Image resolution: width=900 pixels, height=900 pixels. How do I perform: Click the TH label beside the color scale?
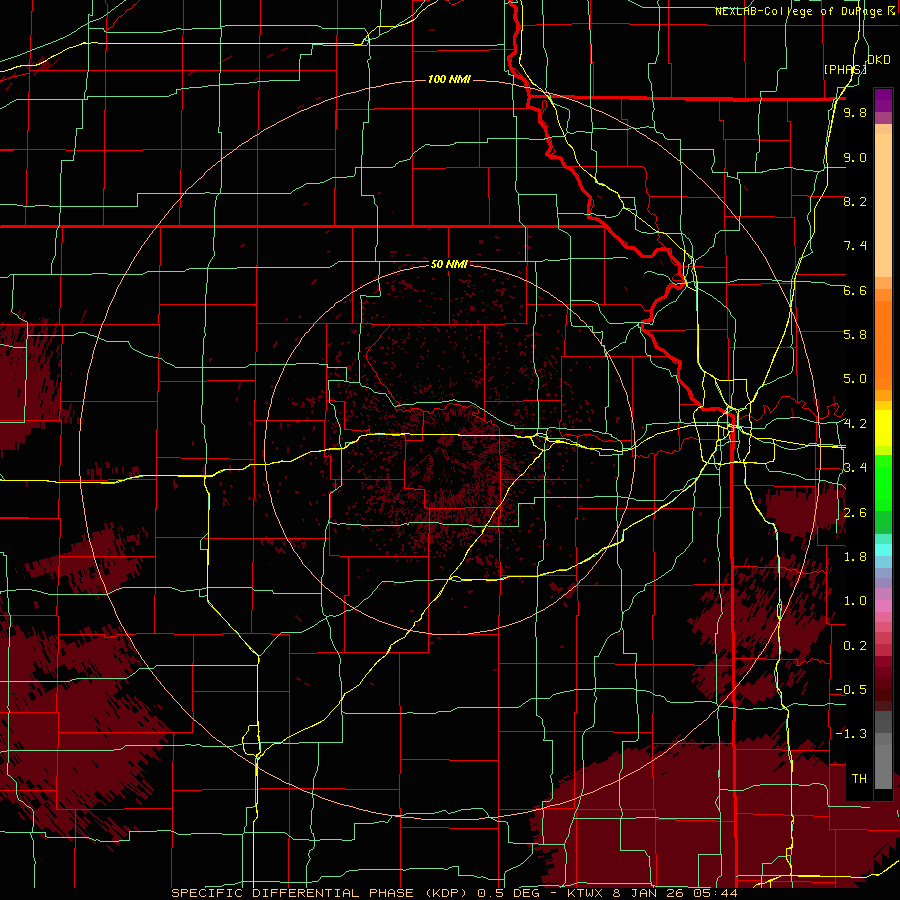coord(859,779)
